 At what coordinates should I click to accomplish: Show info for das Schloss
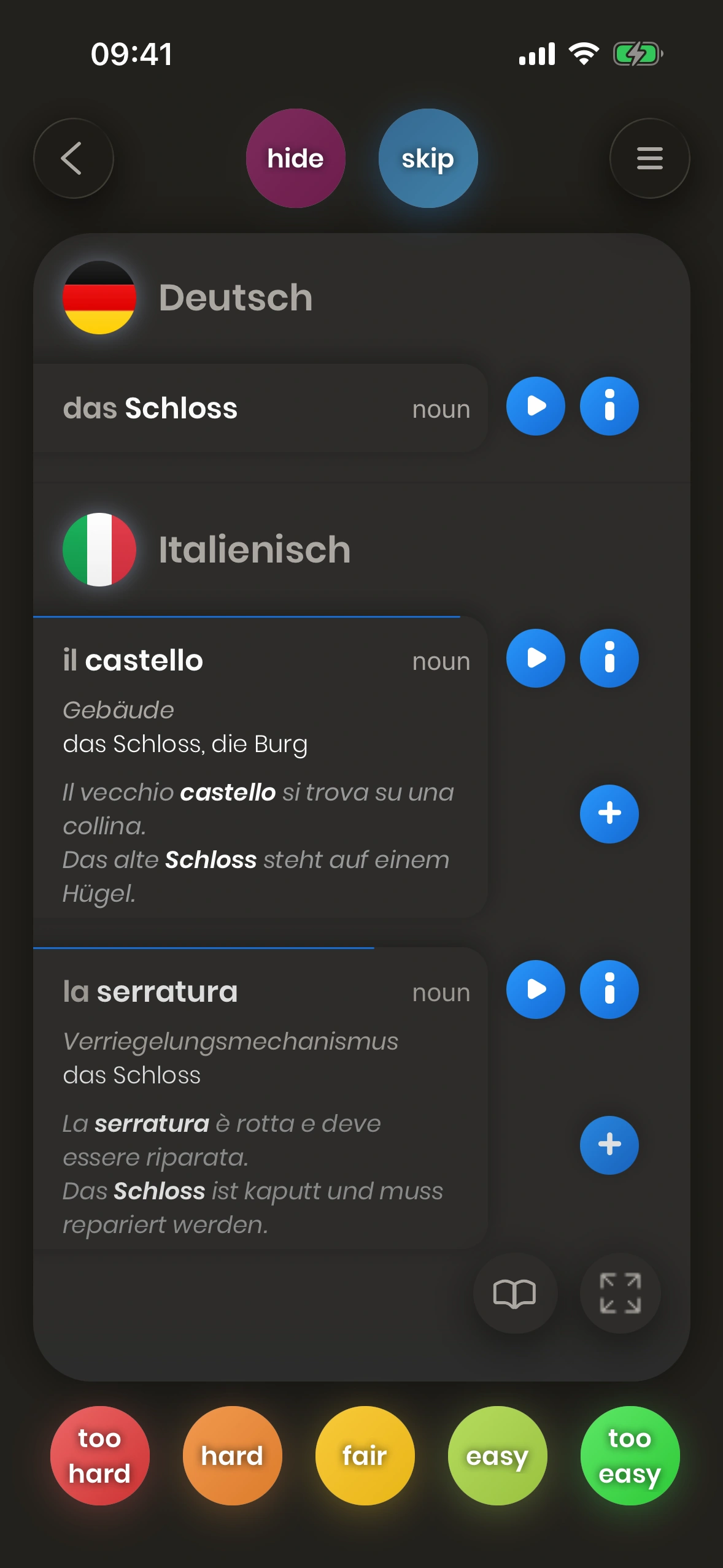(x=609, y=406)
